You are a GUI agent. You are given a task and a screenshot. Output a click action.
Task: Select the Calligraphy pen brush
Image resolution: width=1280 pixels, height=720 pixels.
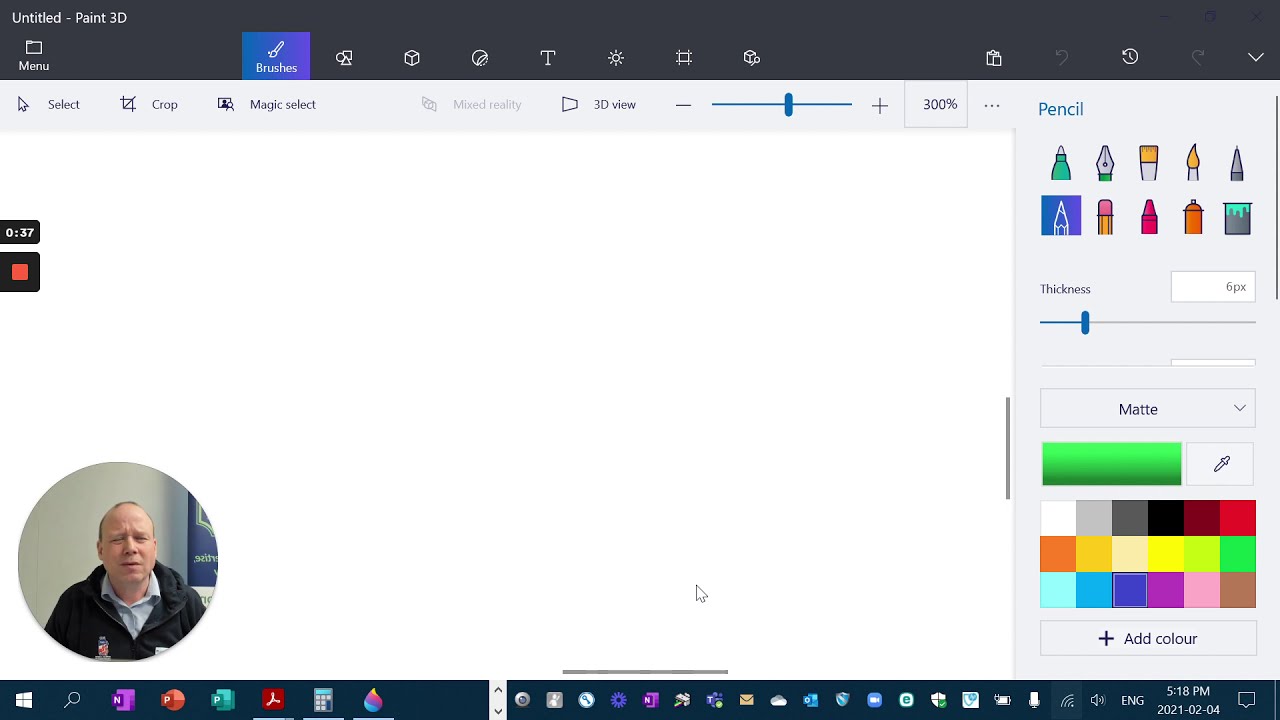[1105, 163]
